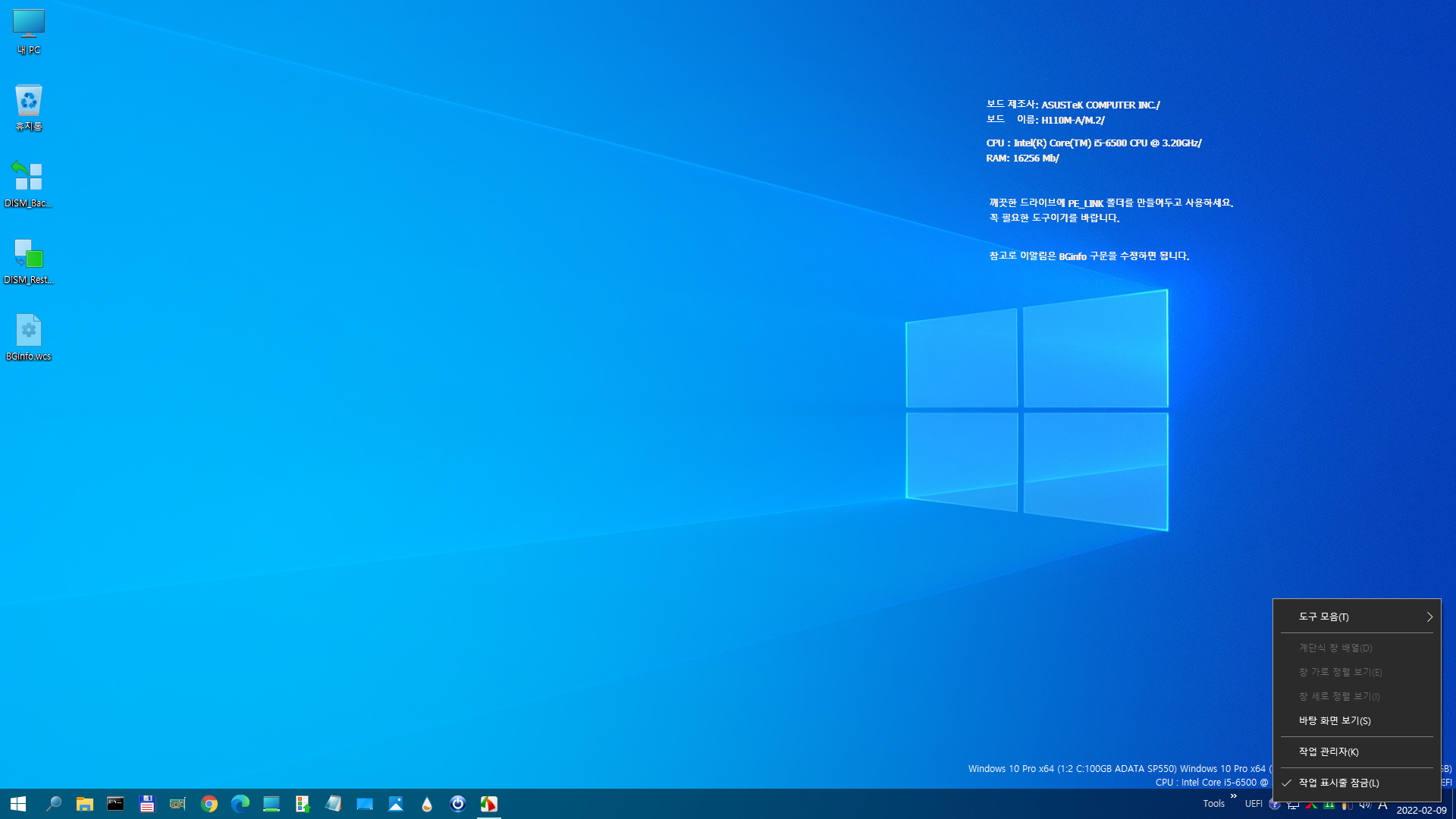The image size is (1456, 819).
Task: Select the DISM_Bac... desktop shortcut
Action: click(29, 184)
